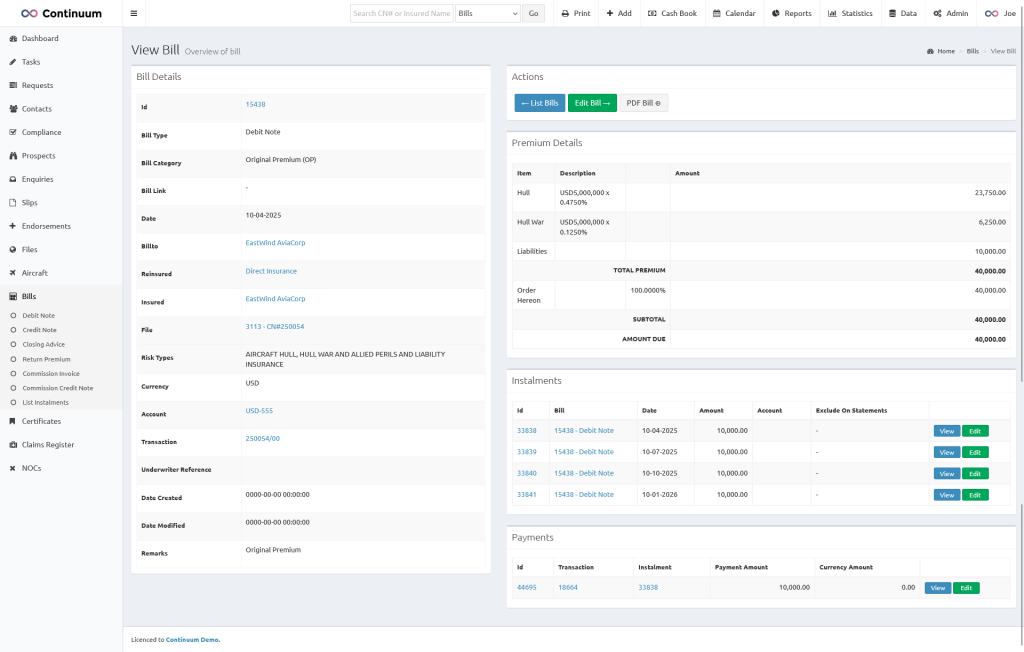Open Closing Advice under Bills
Screen dimensions: 1024x652
44,344
